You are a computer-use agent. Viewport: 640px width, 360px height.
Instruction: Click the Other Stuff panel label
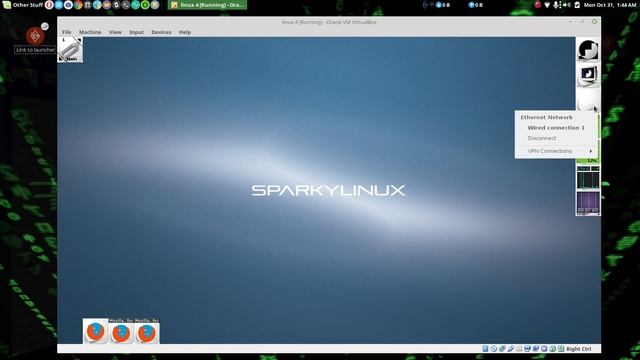pos(28,5)
